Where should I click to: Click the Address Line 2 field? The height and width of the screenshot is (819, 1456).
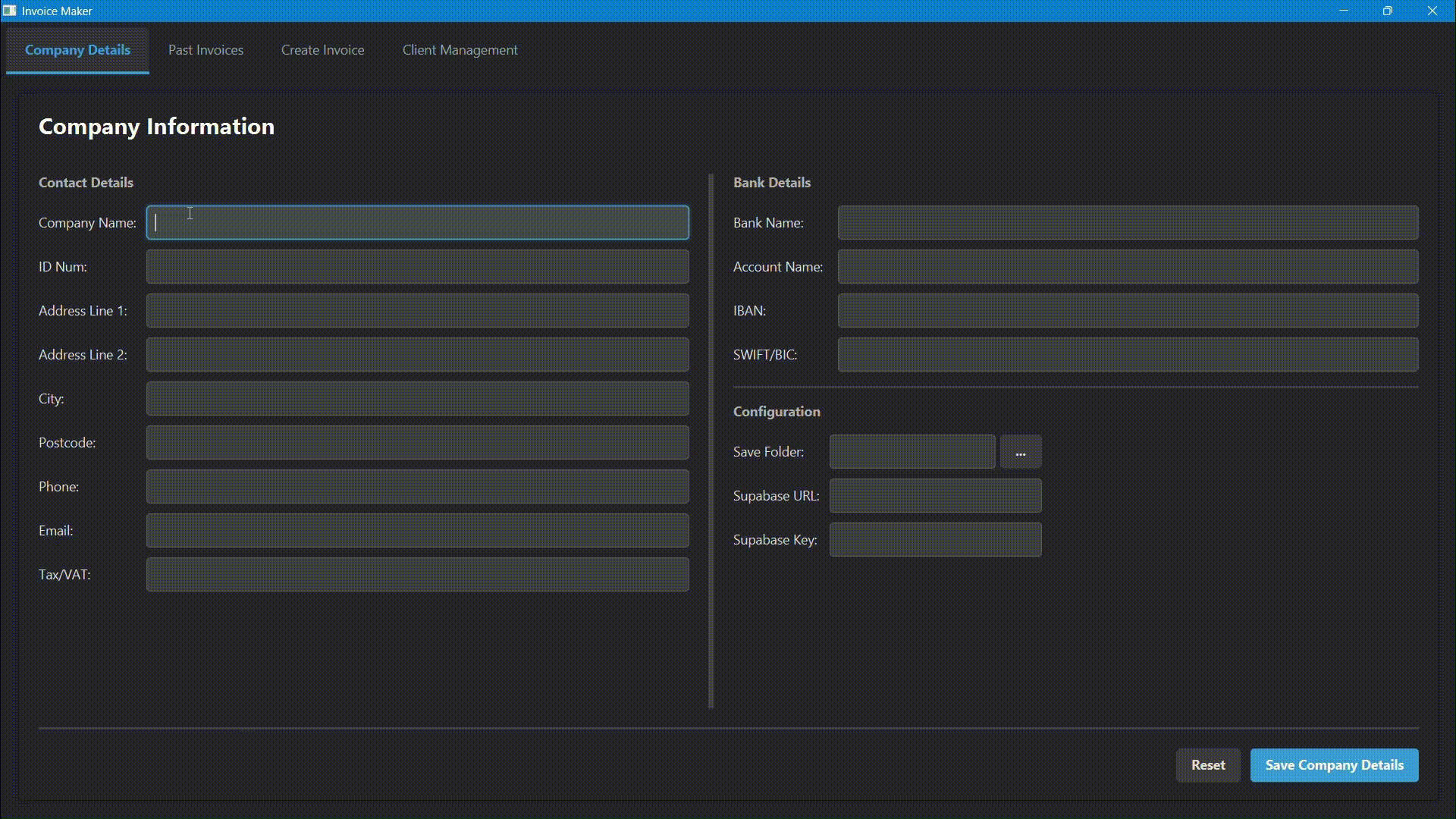click(417, 354)
